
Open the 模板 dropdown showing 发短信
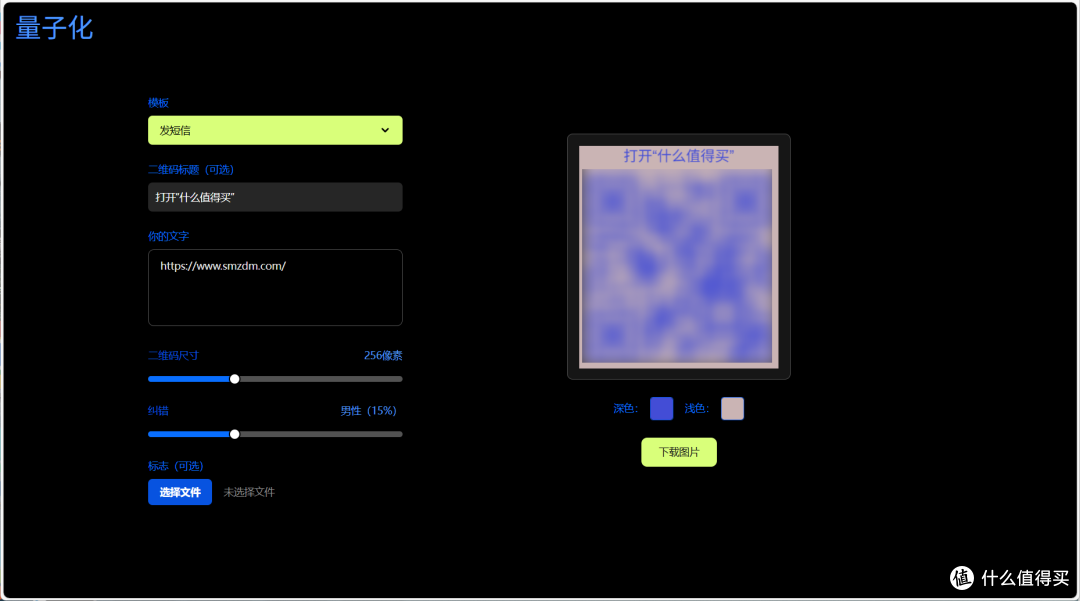coord(275,130)
